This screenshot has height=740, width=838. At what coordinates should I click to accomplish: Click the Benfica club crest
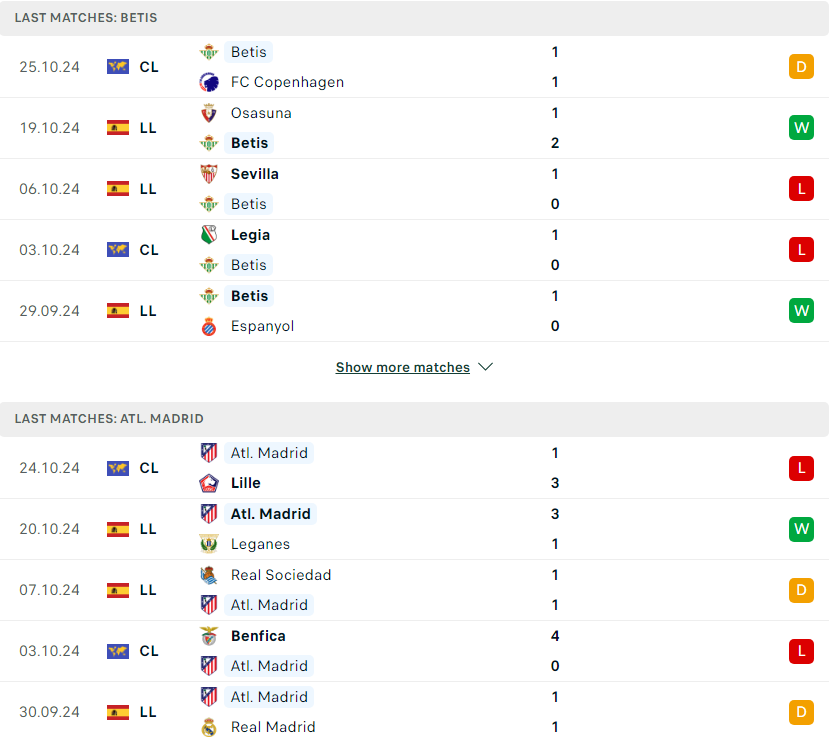tap(208, 636)
